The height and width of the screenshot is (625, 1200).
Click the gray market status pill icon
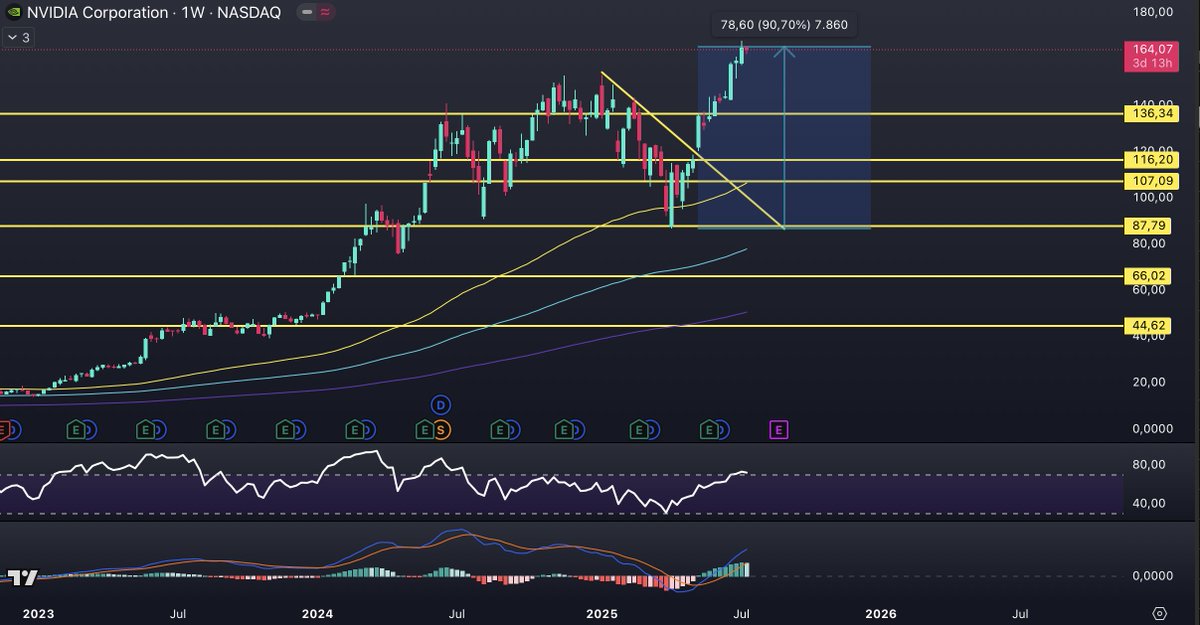(307, 13)
